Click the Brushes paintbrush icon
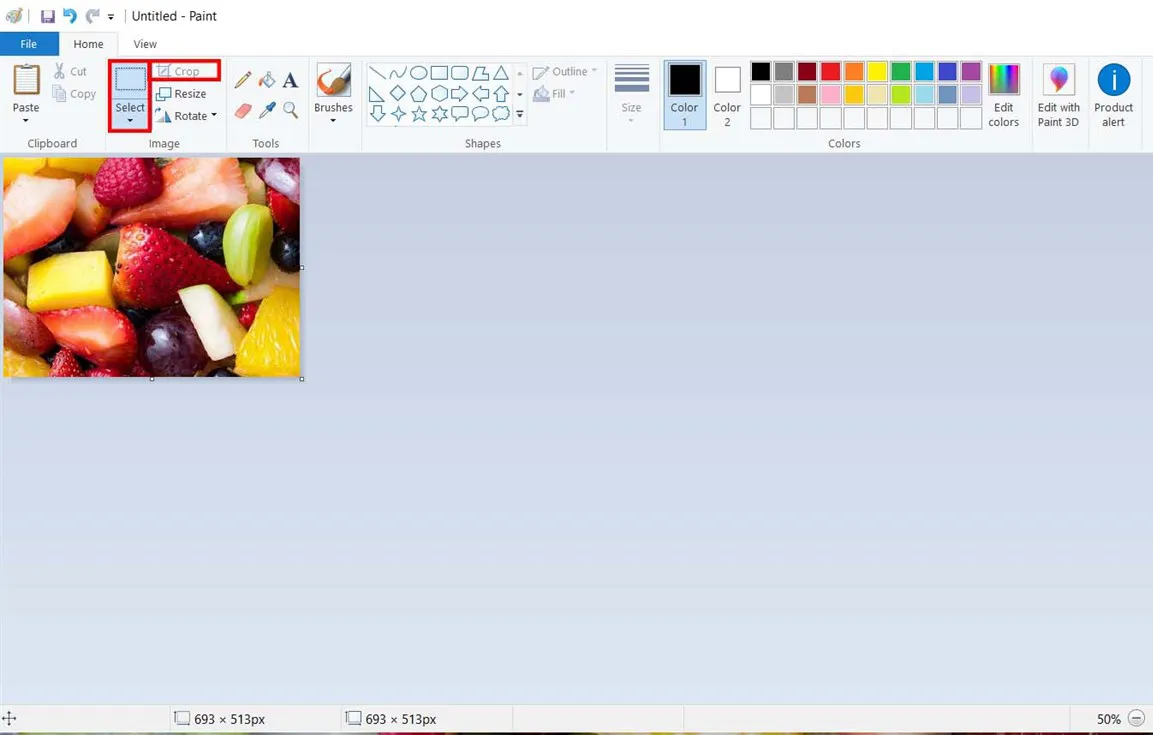The height and width of the screenshot is (735, 1153). (333, 79)
